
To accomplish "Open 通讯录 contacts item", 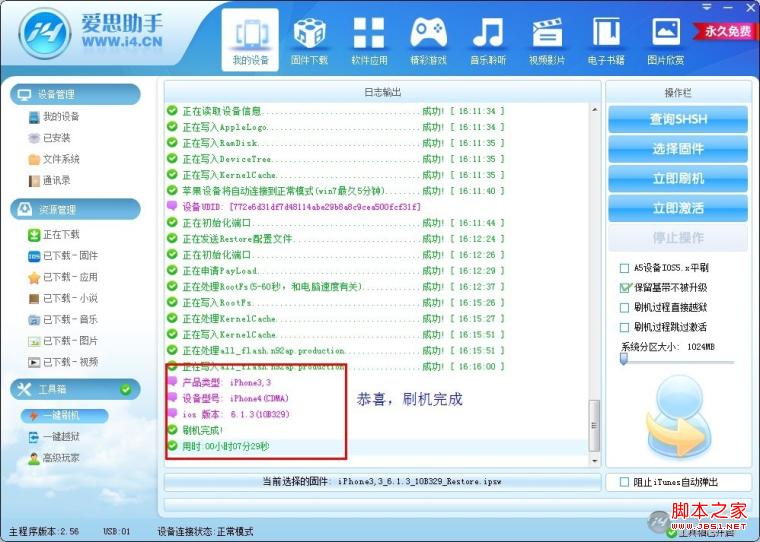I will click(49, 180).
